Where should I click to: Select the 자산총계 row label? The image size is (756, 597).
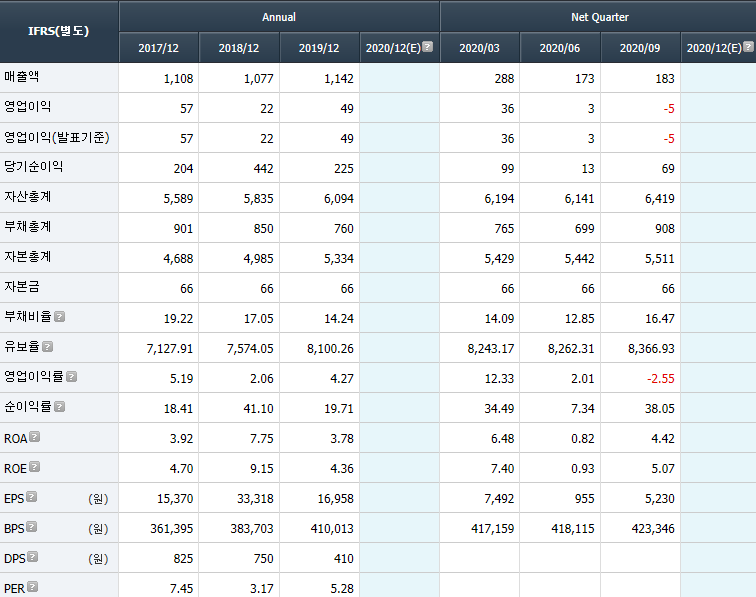(27, 197)
